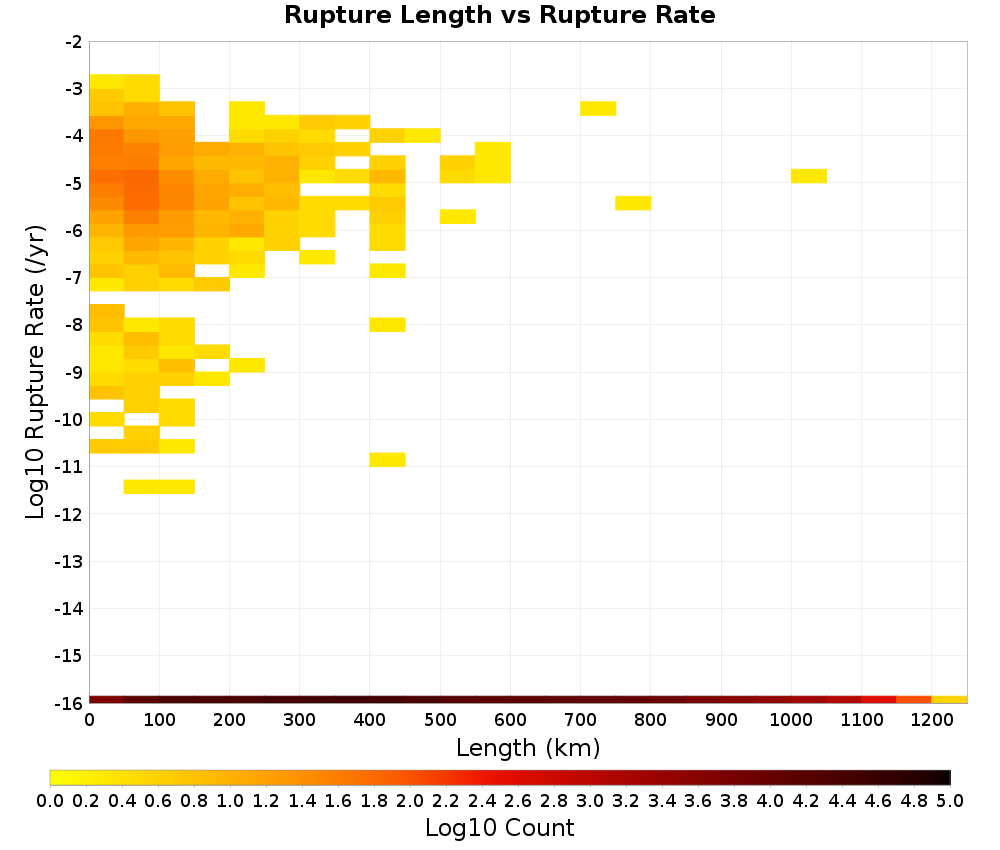The width and height of the screenshot is (1000, 850).
Task: Click the "Length (km)" x-axis label
Action: coord(528,747)
